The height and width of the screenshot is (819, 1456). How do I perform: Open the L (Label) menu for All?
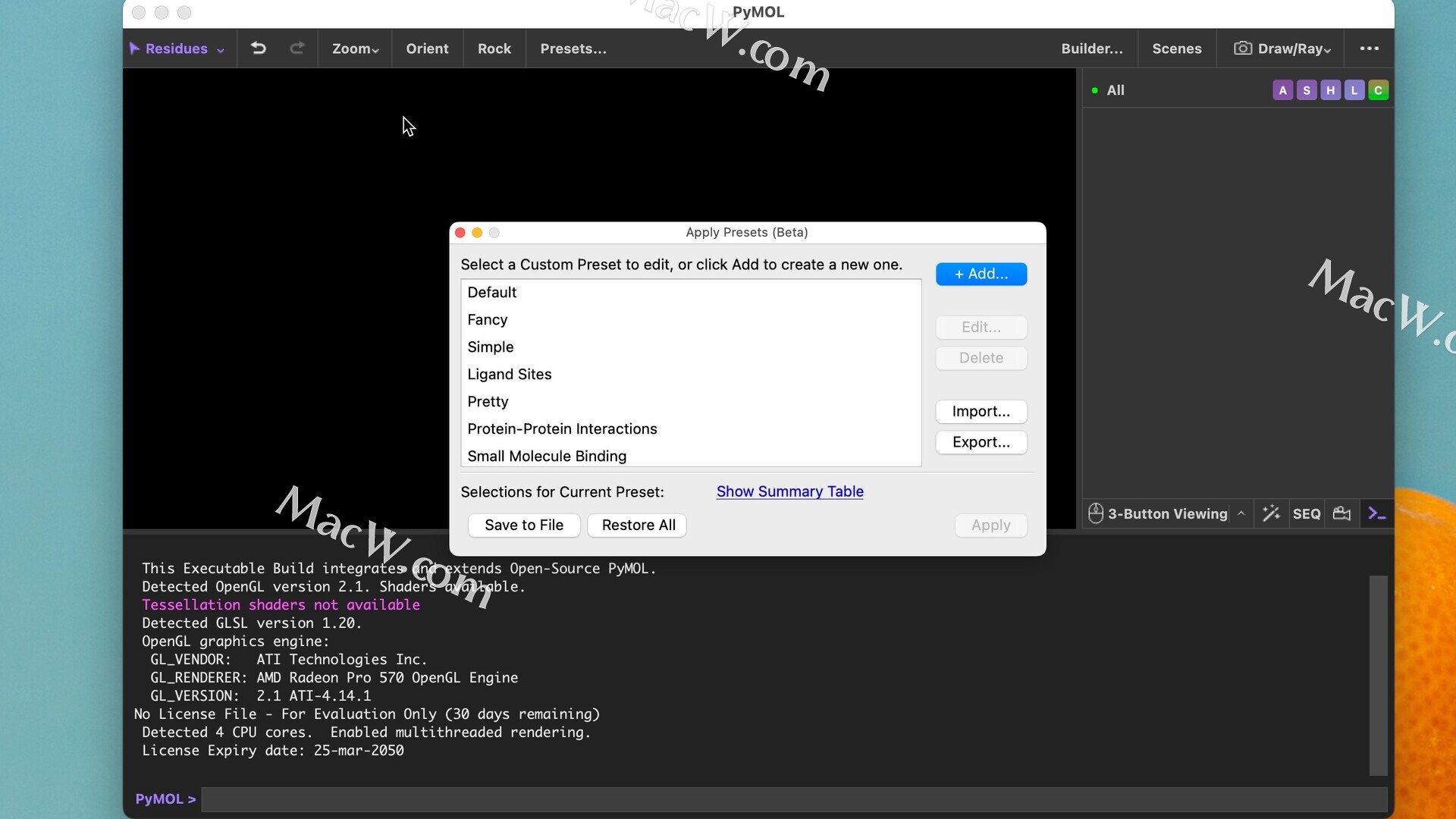click(1354, 90)
